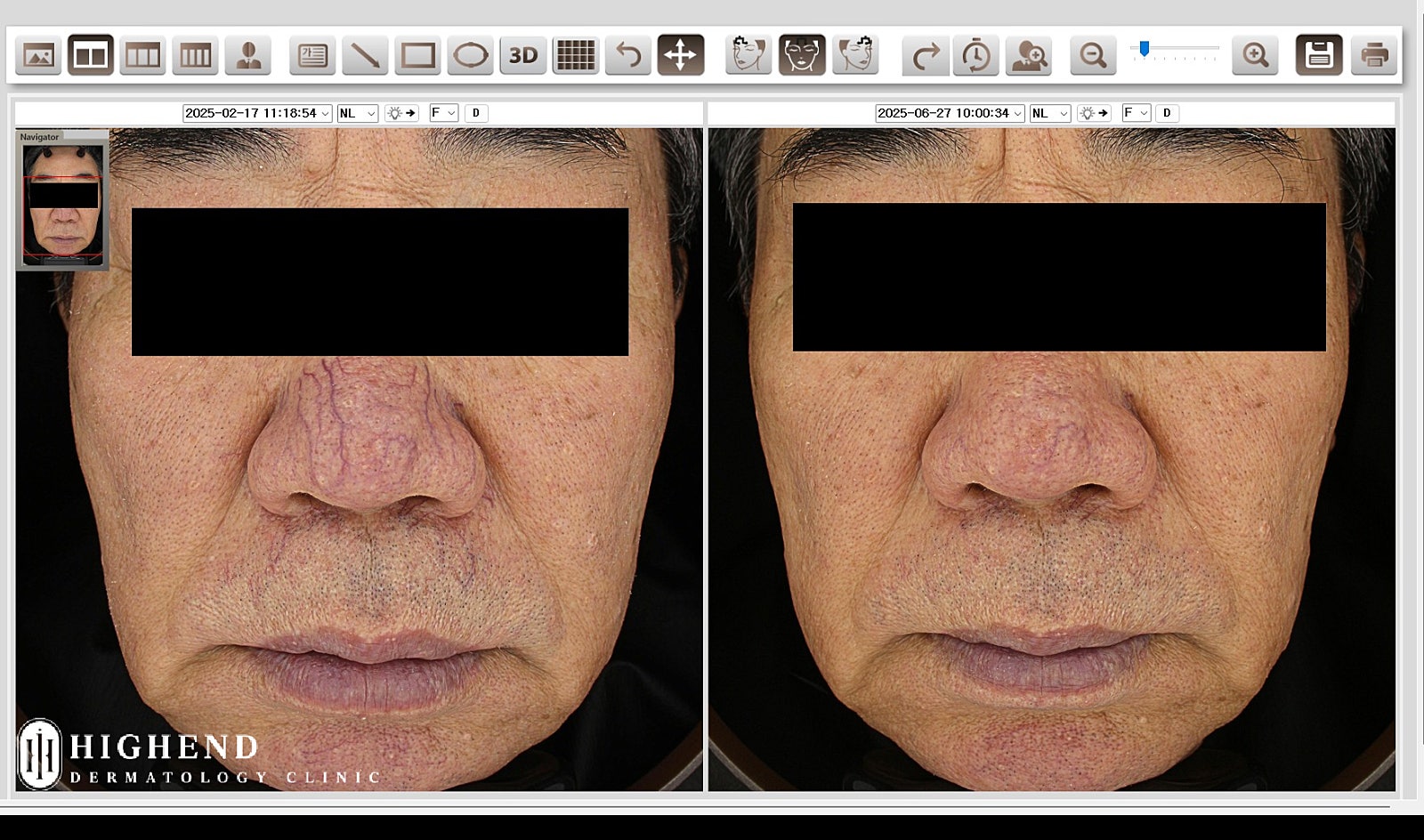
Task: Click the zoom level slider handle
Action: (x=1144, y=49)
